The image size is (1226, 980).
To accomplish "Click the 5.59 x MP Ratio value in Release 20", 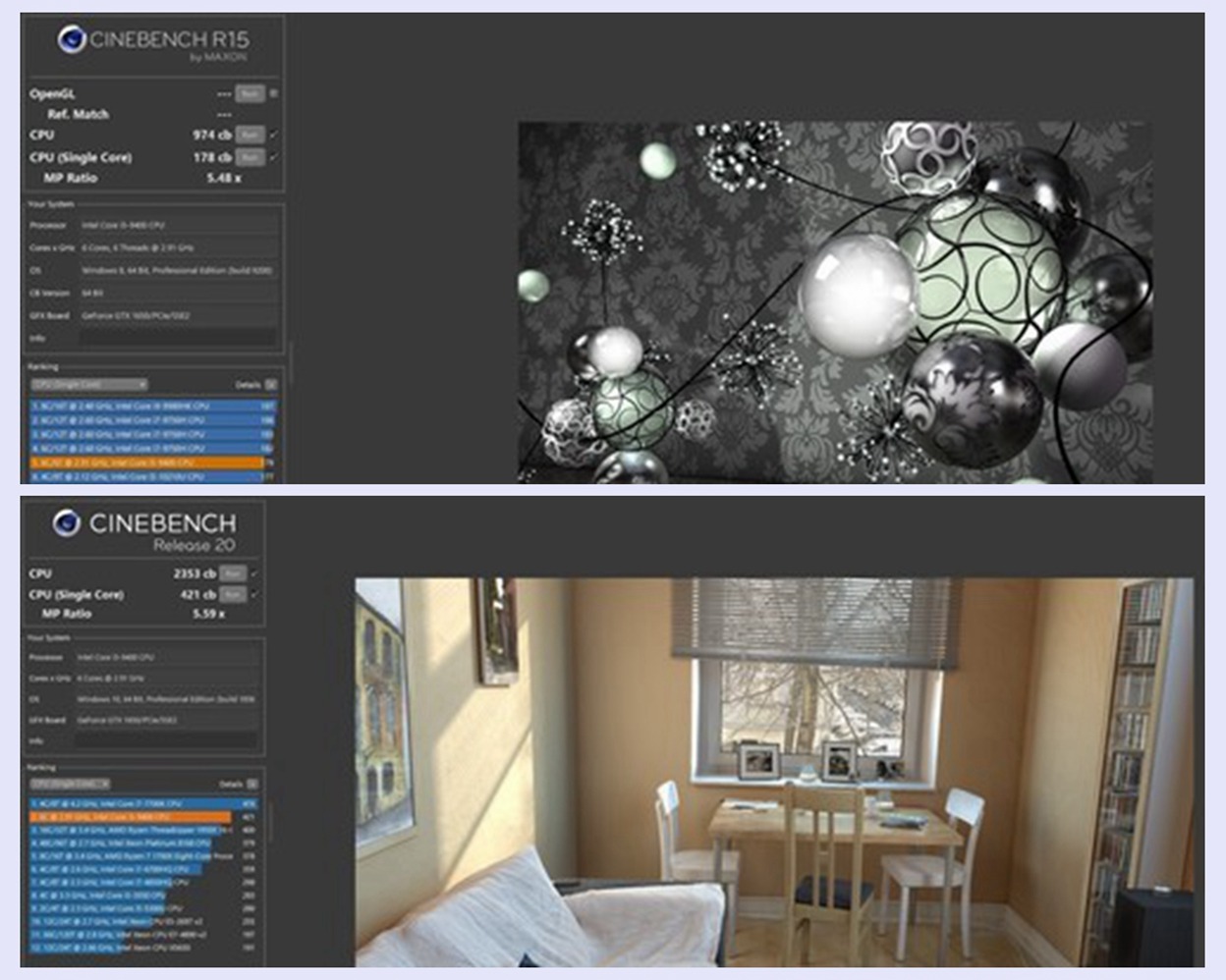I will (x=208, y=614).
